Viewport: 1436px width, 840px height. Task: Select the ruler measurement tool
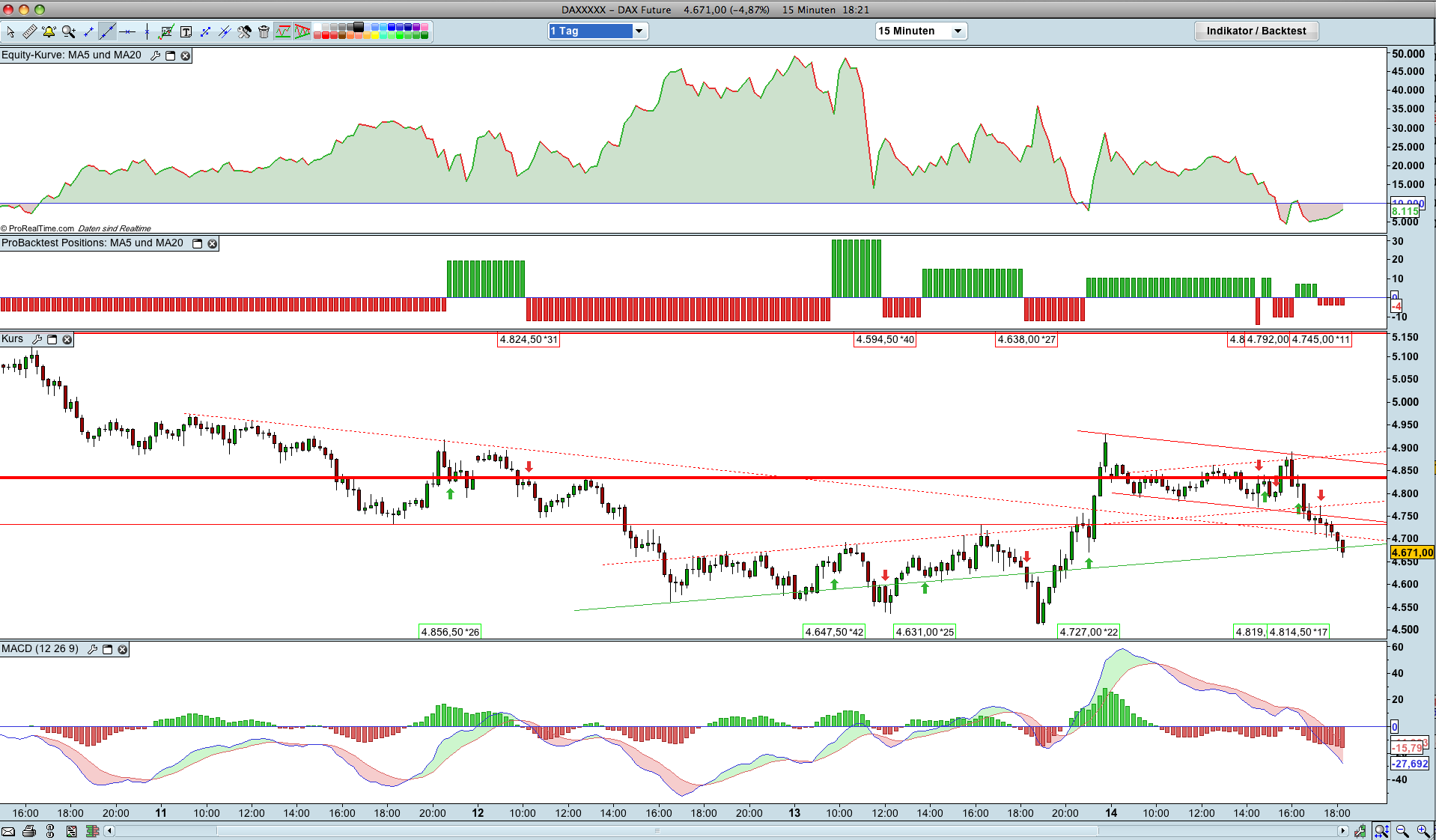point(30,31)
